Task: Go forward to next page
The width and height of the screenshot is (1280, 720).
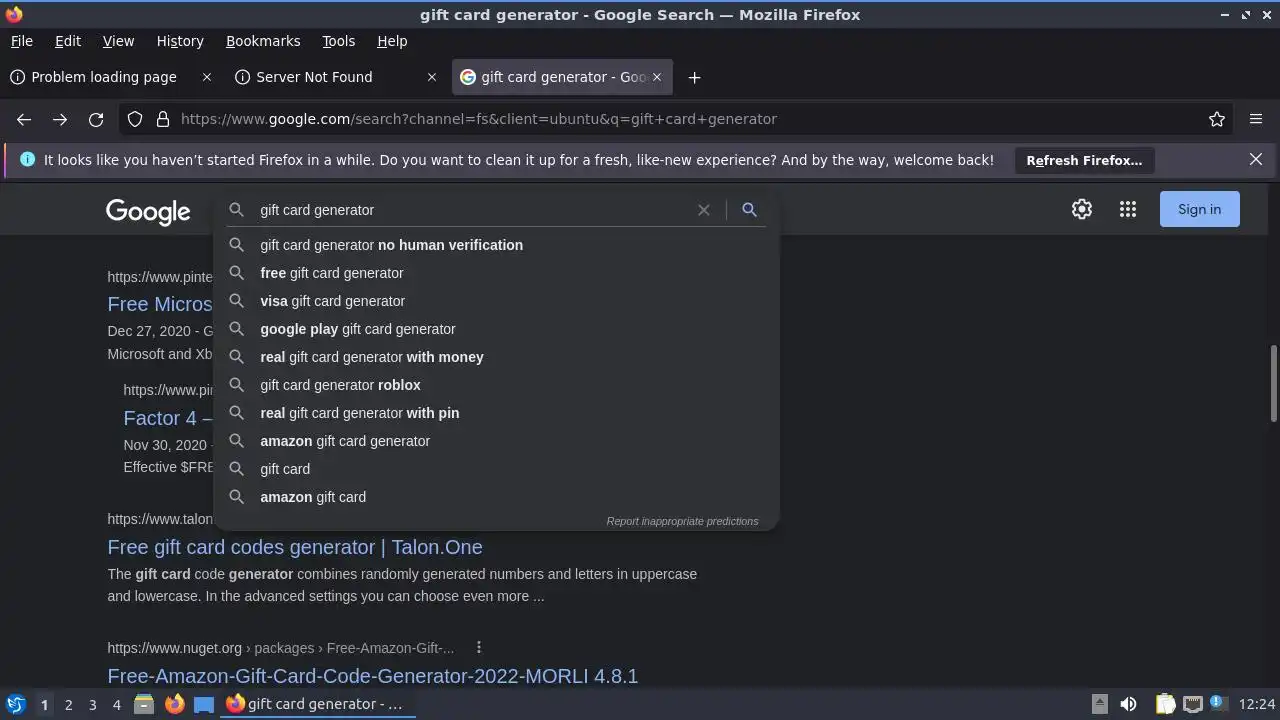Action: point(60,119)
